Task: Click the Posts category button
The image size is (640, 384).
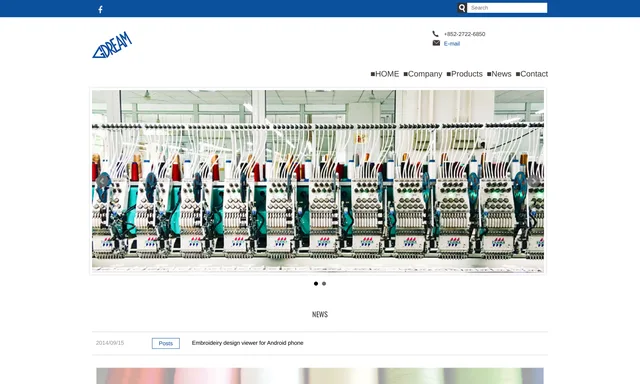Action: point(166,343)
